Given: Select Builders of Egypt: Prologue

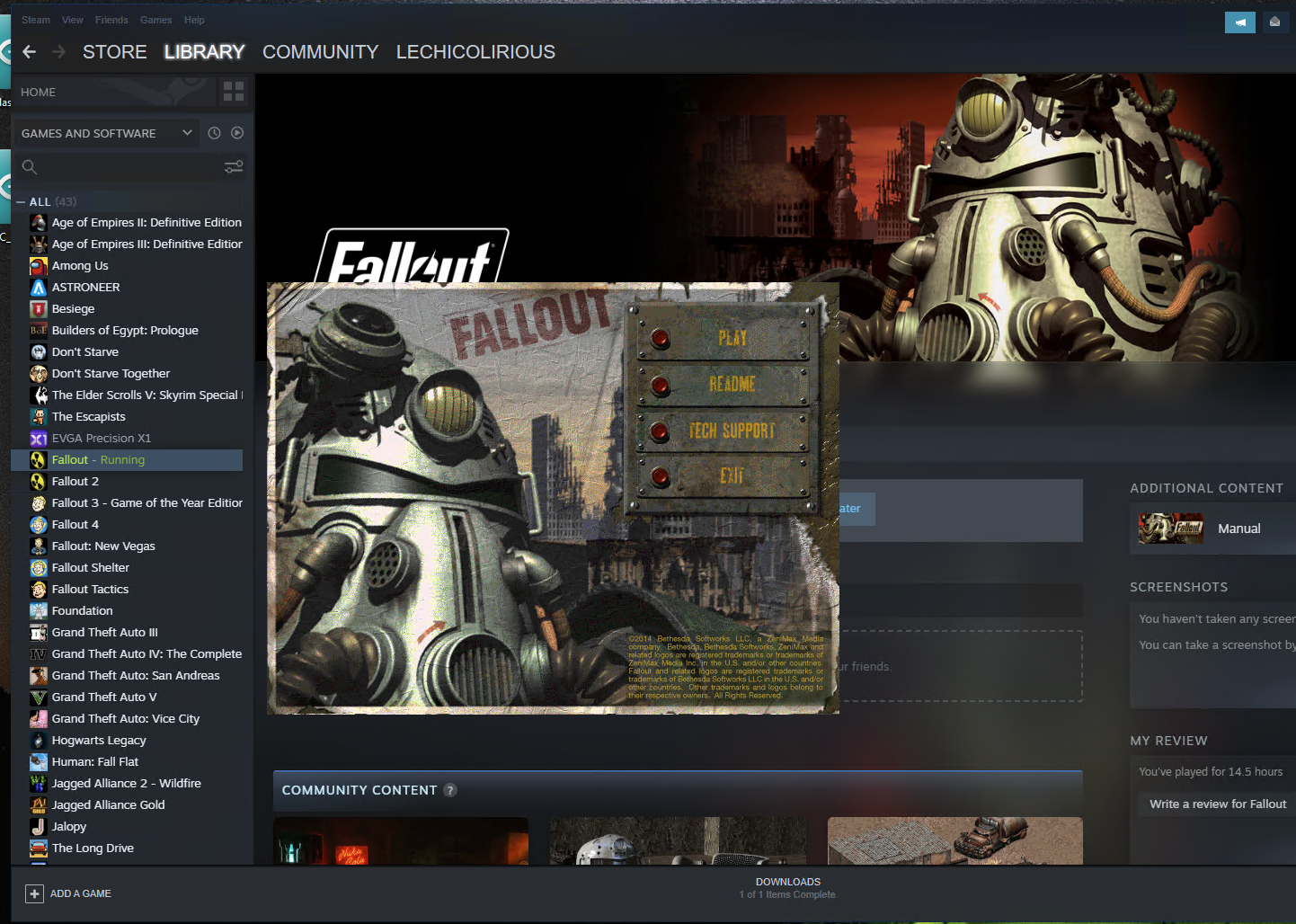Looking at the screenshot, I should pos(127,331).
